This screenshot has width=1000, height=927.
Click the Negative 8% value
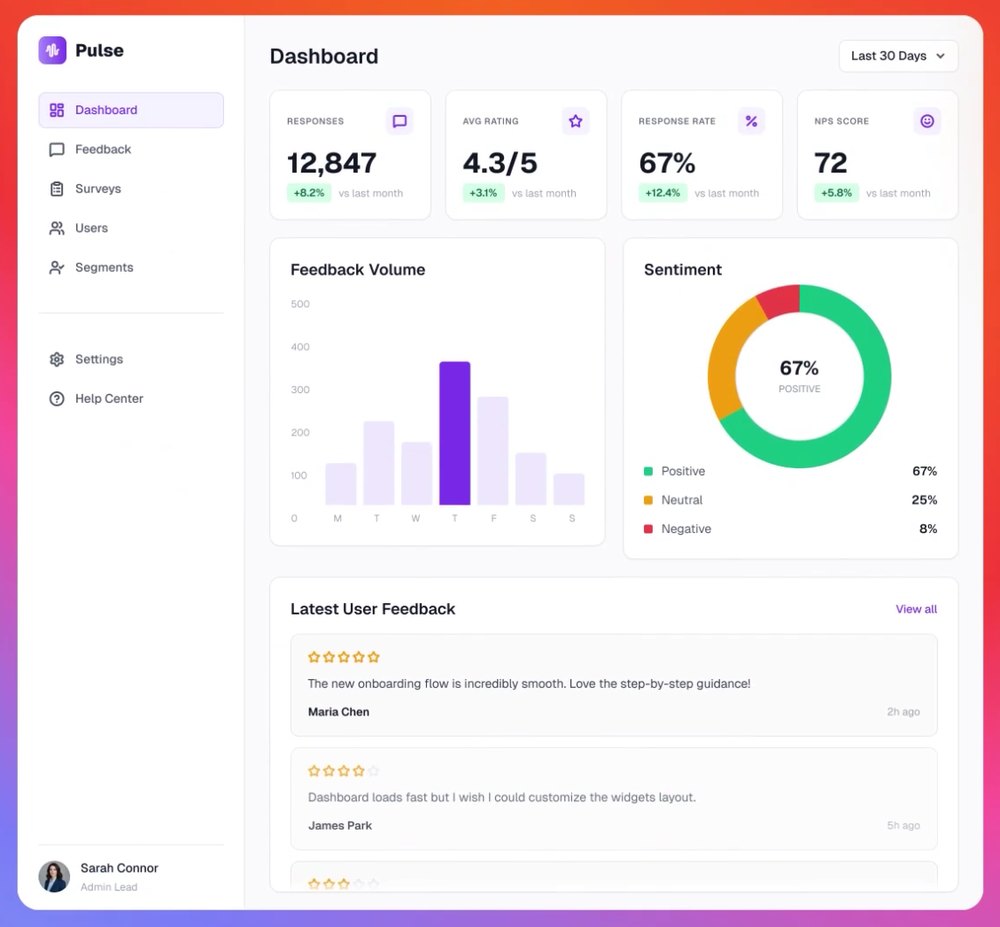coord(928,529)
